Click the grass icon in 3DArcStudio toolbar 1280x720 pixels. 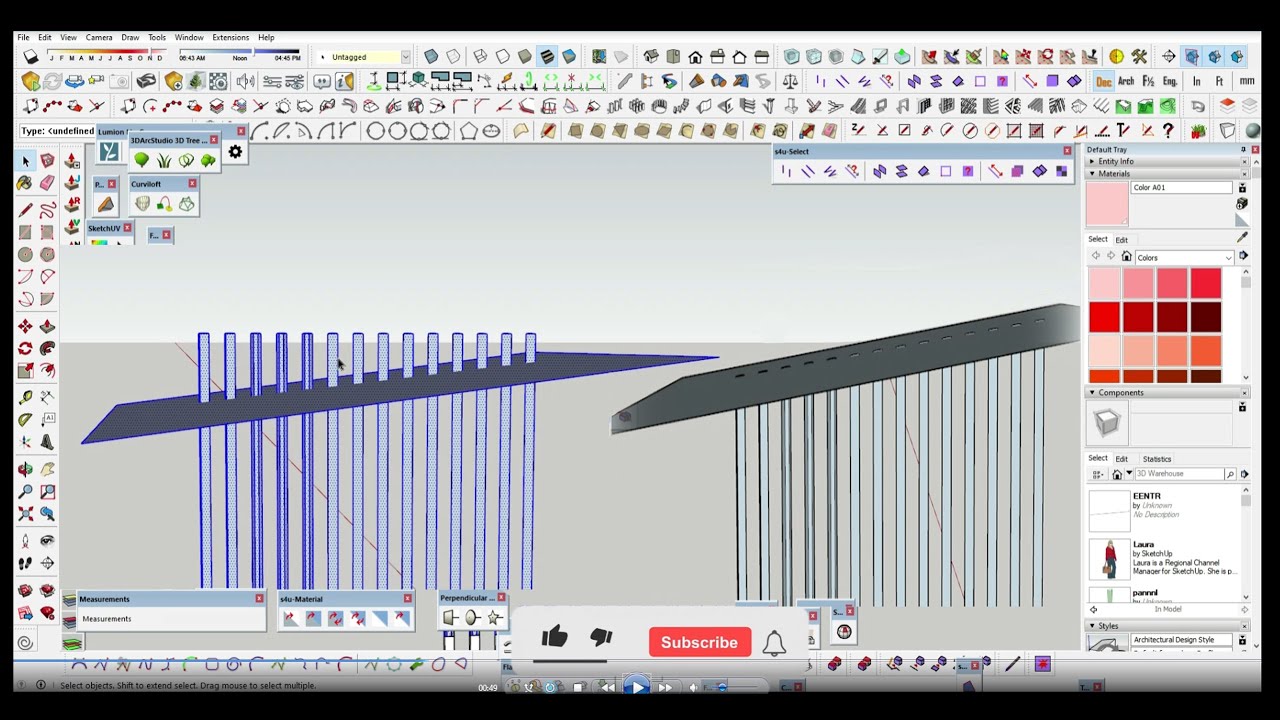pyautogui.click(x=164, y=160)
